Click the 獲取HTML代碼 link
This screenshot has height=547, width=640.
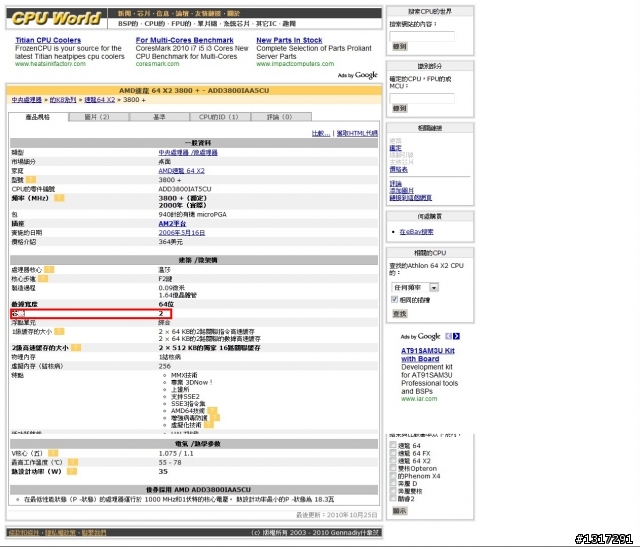[357, 133]
